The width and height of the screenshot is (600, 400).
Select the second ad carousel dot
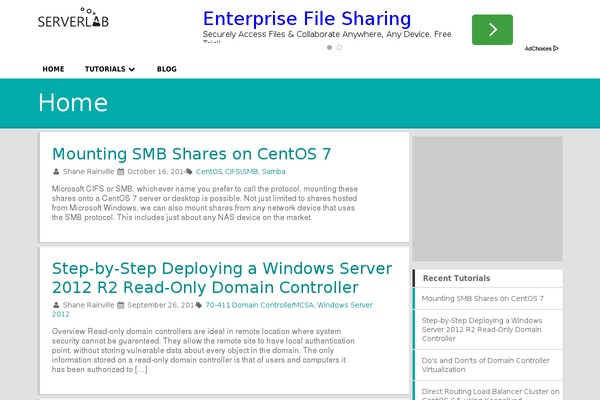[x=339, y=47]
